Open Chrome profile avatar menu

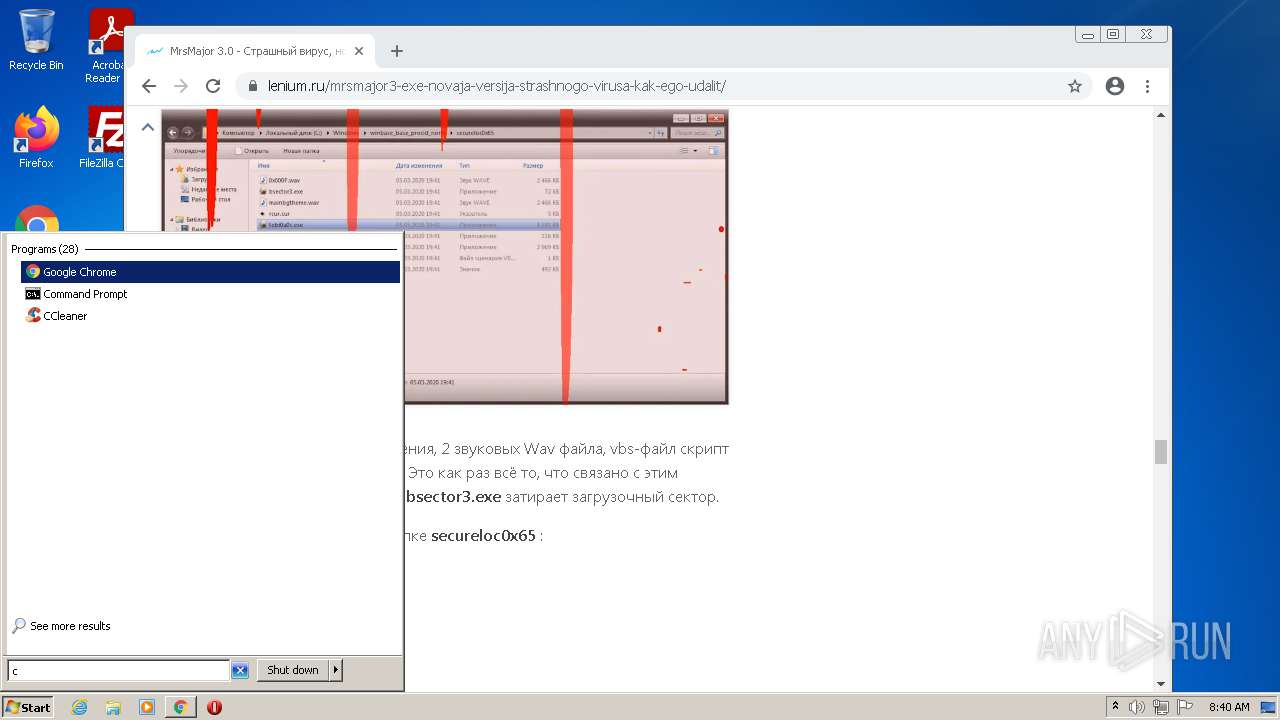(1115, 86)
